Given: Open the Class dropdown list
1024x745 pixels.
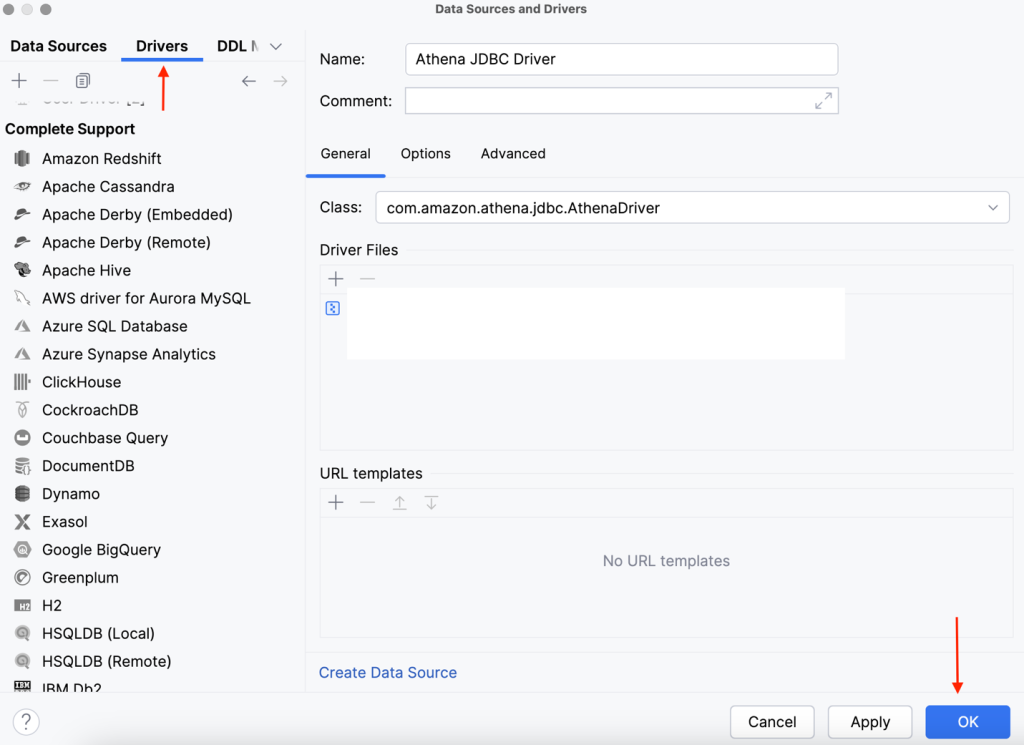Looking at the screenshot, I should pyautogui.click(x=993, y=207).
